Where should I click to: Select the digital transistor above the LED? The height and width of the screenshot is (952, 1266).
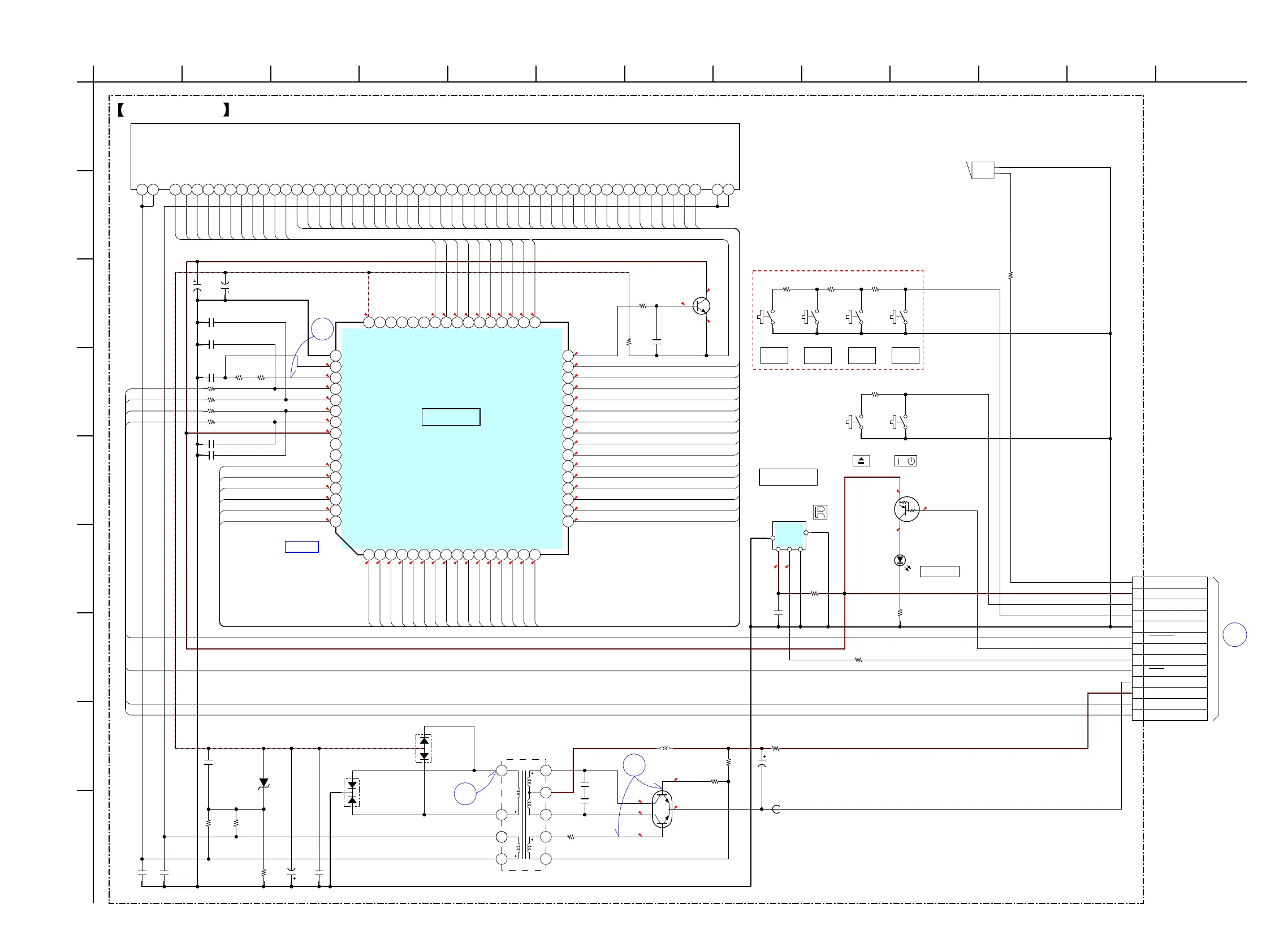(906, 509)
